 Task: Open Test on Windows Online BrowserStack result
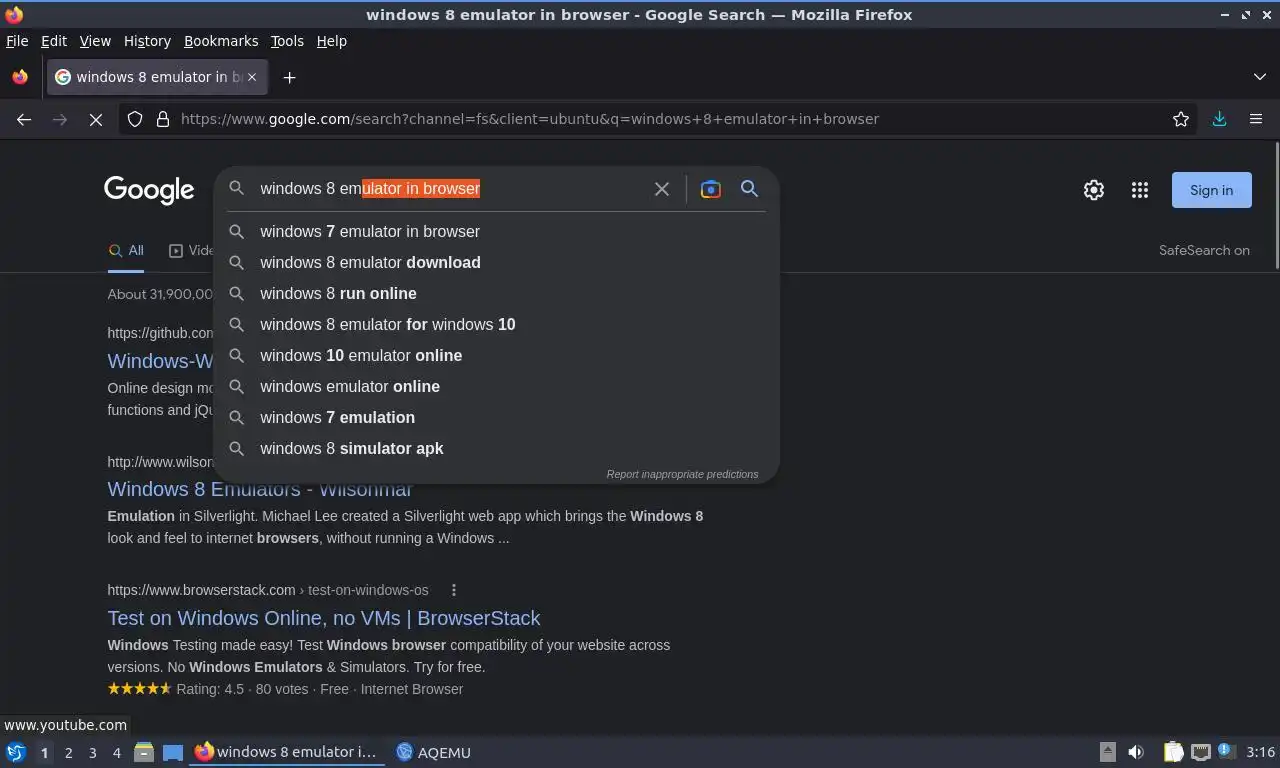click(x=324, y=618)
